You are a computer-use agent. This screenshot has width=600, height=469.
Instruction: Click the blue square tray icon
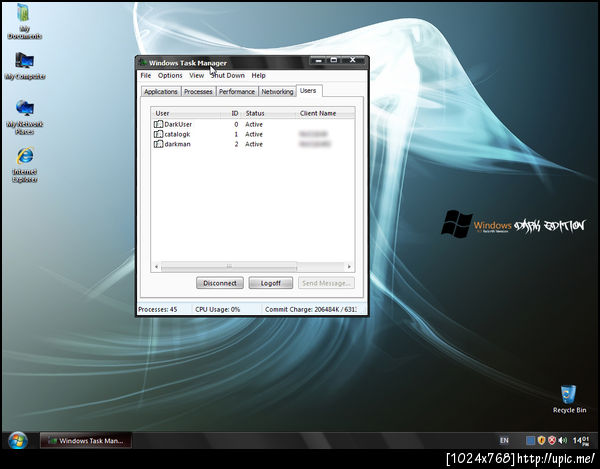tap(530, 441)
